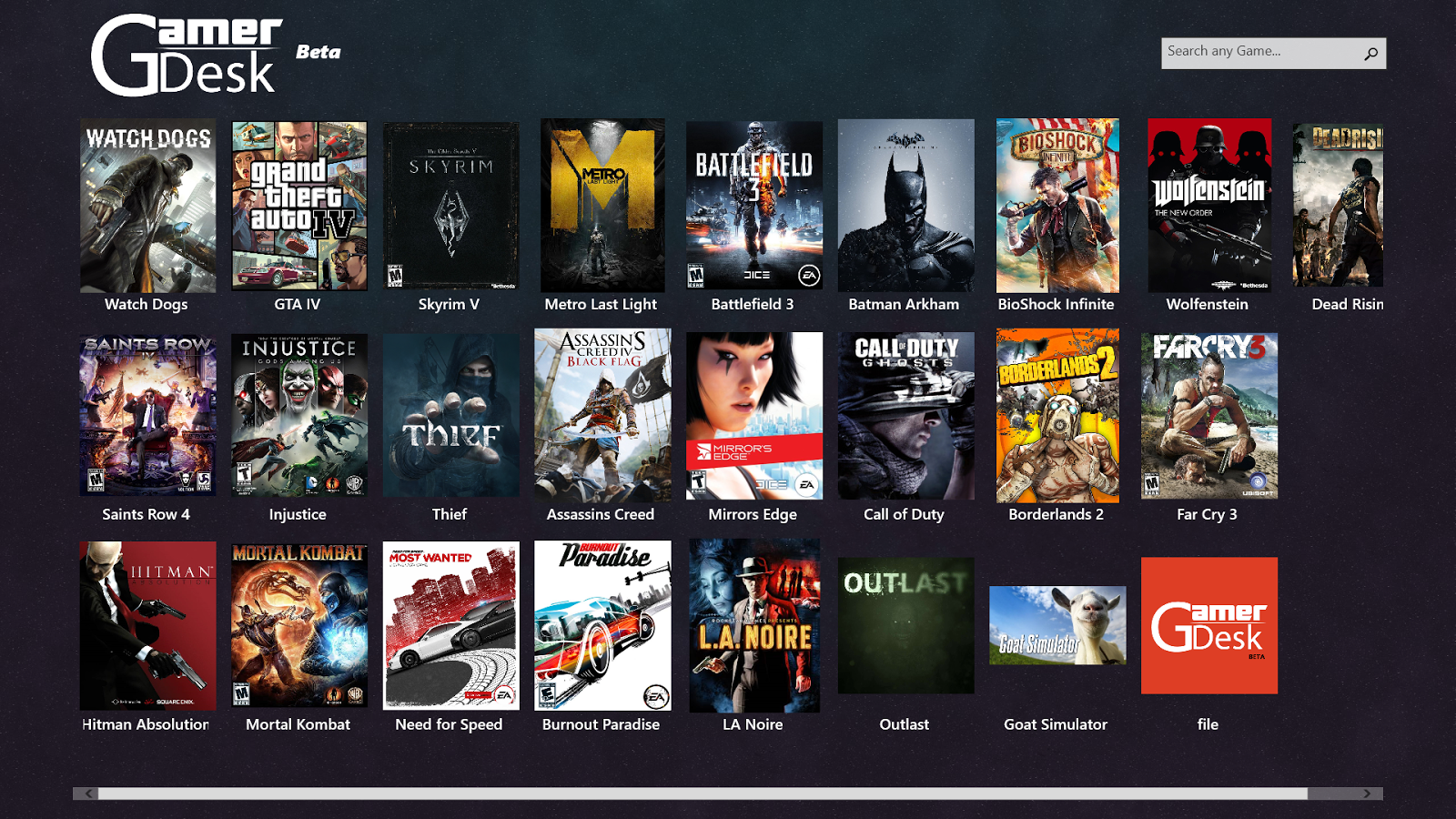Image resolution: width=1456 pixels, height=819 pixels.
Task: Launch the Far Cry 3 cover
Action: click(x=1209, y=416)
